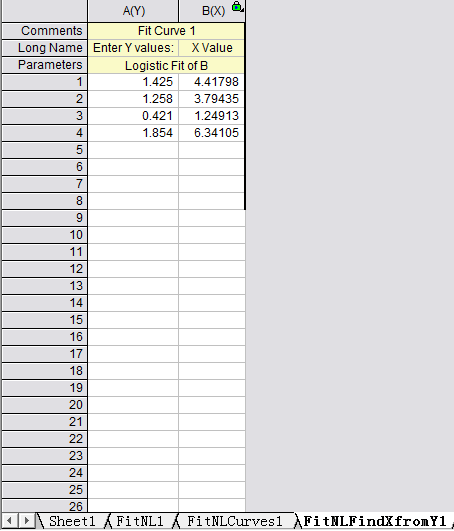
Task: Switch to the FitNLCurves1 tab
Action: (x=234, y=521)
